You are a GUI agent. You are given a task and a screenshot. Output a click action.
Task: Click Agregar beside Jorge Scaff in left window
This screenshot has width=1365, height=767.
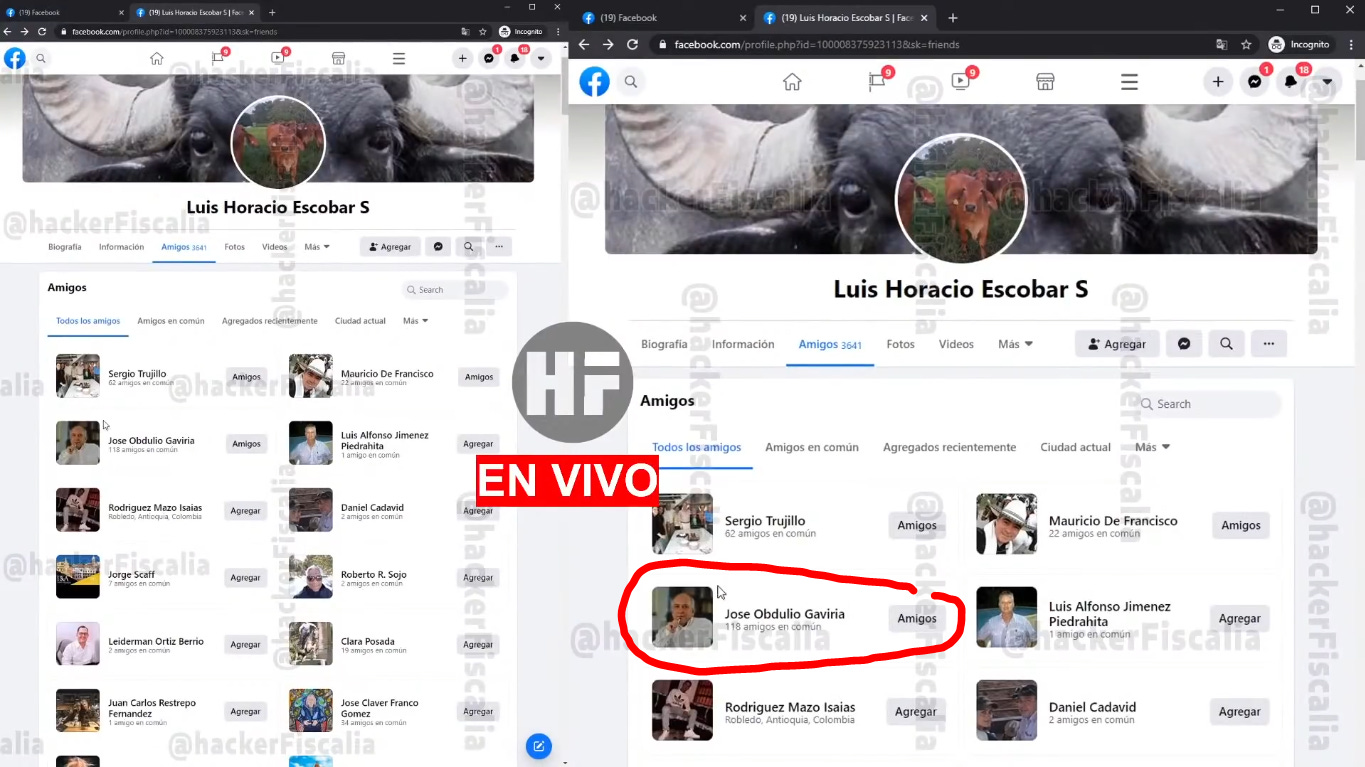pos(245,578)
